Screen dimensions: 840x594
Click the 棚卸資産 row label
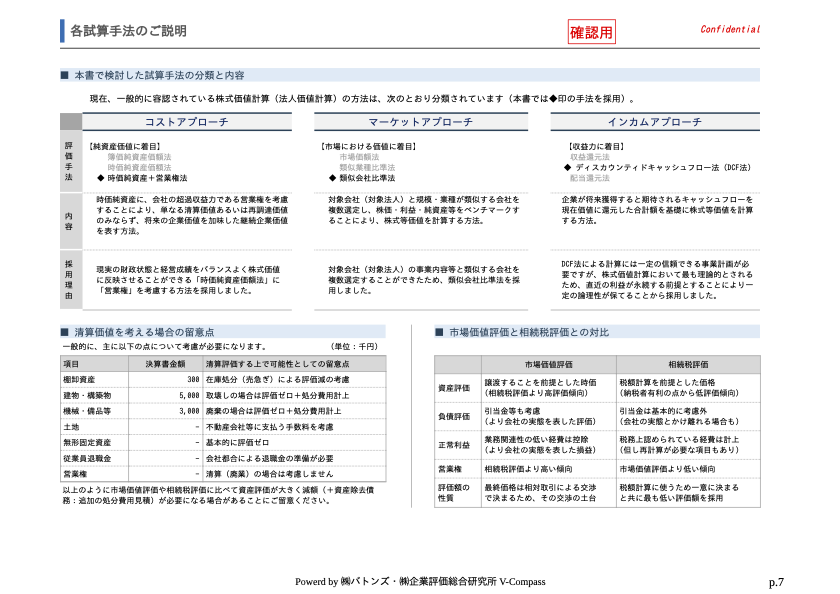[x=79, y=379]
